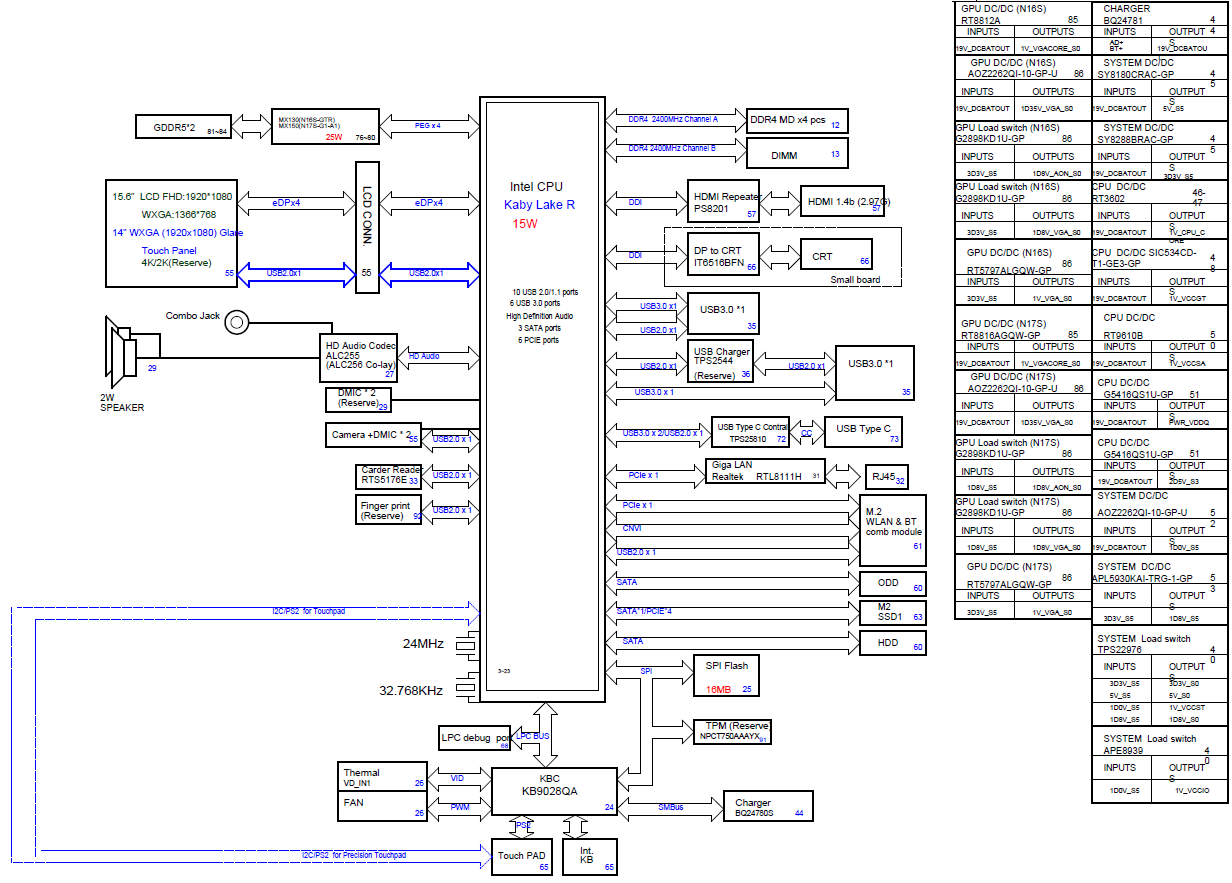Click the LPC BUS label

tap(533, 736)
